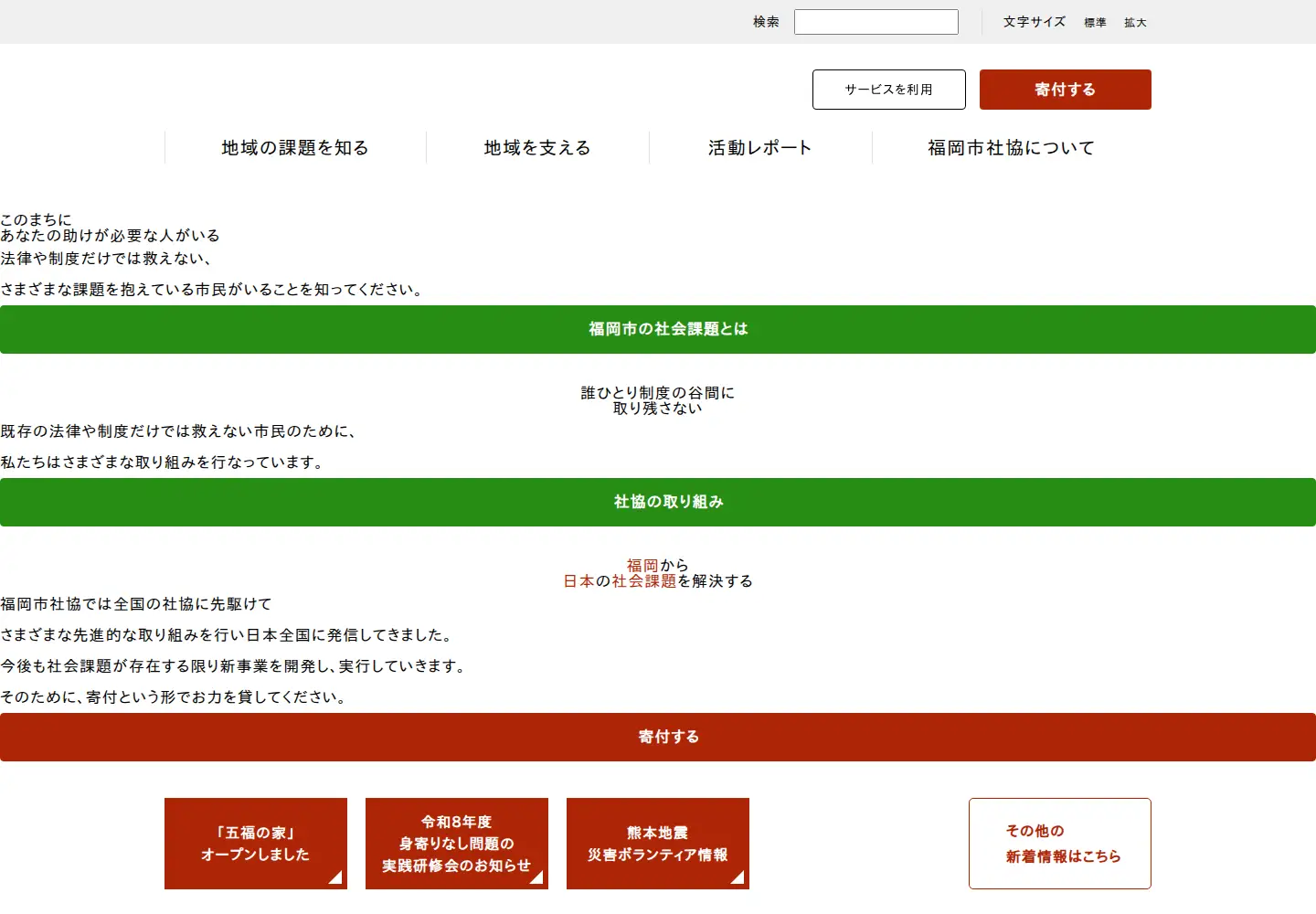Open the サービスを利用 button
The height and width of the screenshot is (914, 1316).
[x=889, y=90]
